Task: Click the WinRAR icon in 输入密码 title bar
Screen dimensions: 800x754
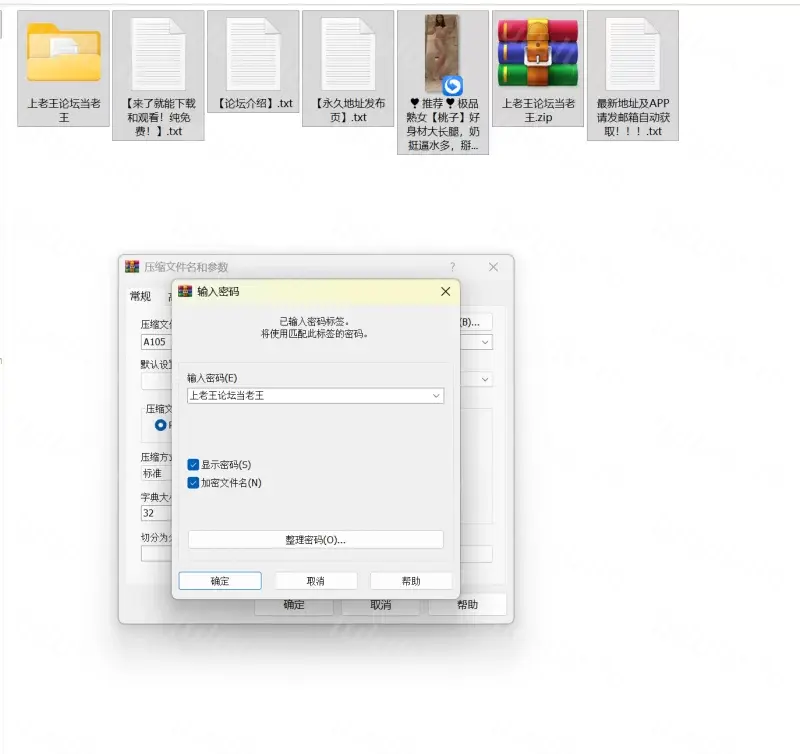Action: (x=184, y=292)
